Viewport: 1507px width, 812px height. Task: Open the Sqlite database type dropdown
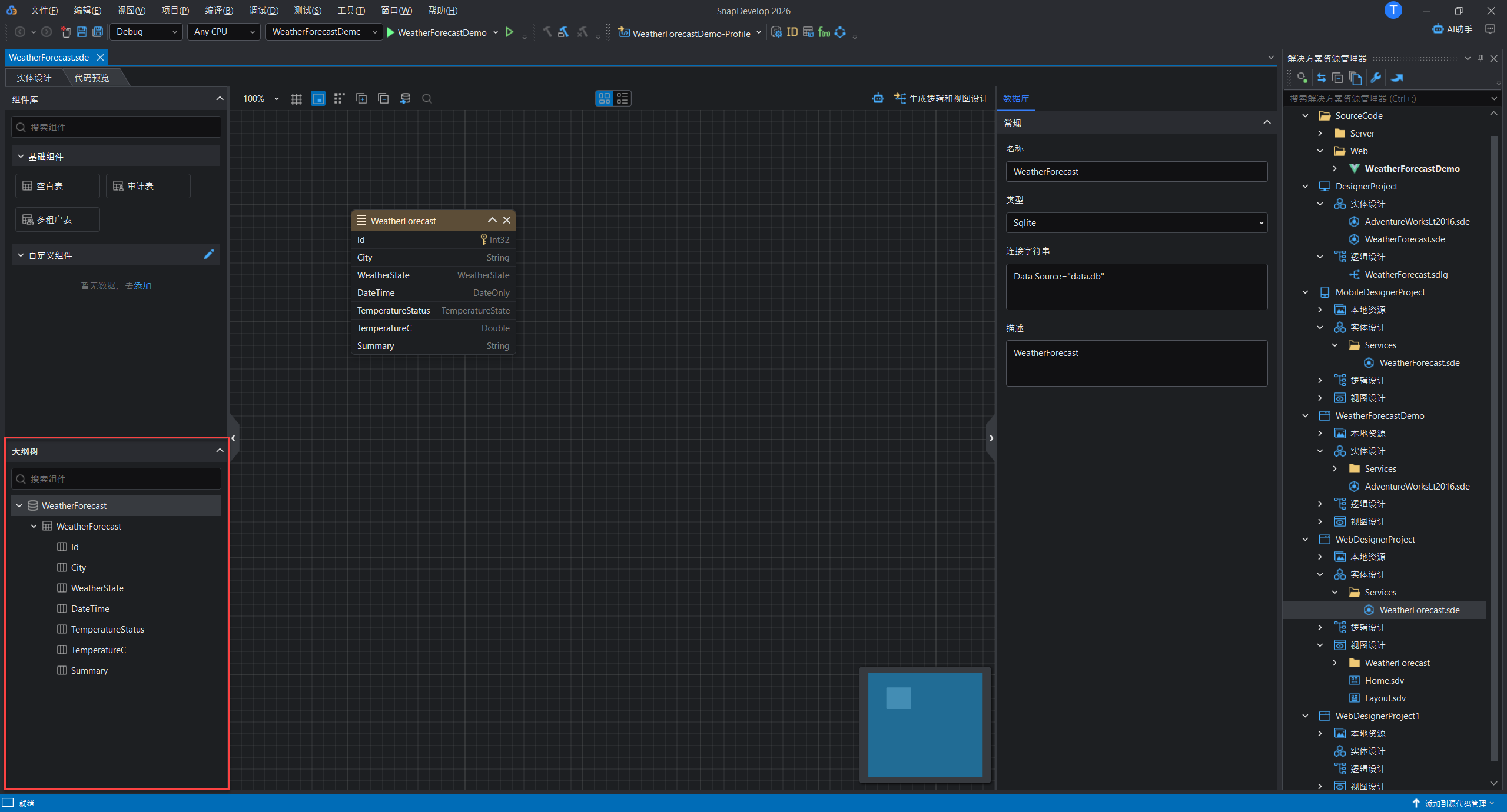1136,222
